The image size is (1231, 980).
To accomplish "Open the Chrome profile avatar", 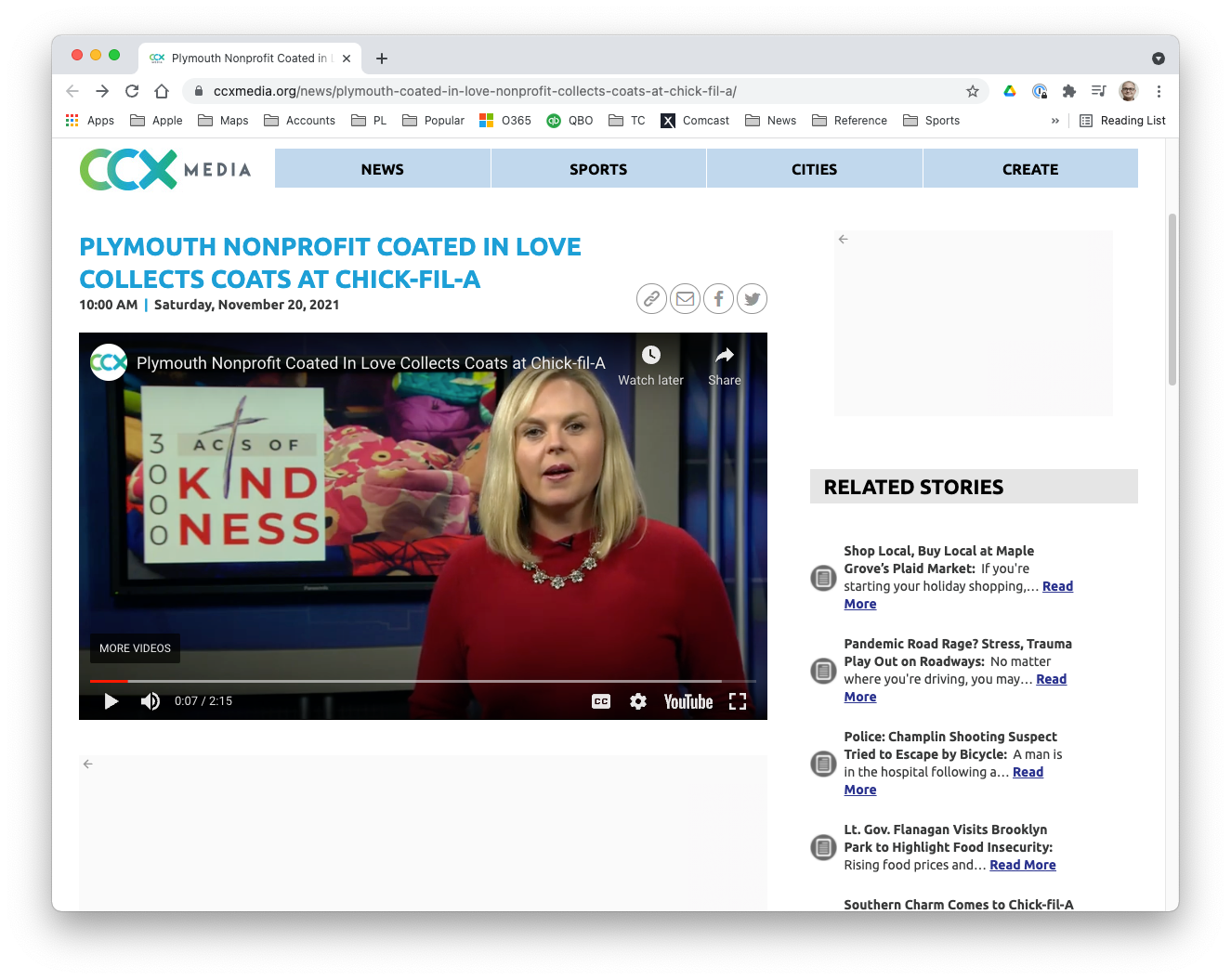I will point(1129,91).
